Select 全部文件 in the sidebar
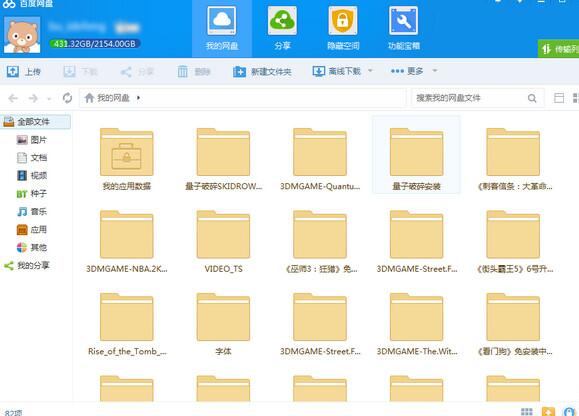Viewport: 579px width, 416px height. (35, 121)
